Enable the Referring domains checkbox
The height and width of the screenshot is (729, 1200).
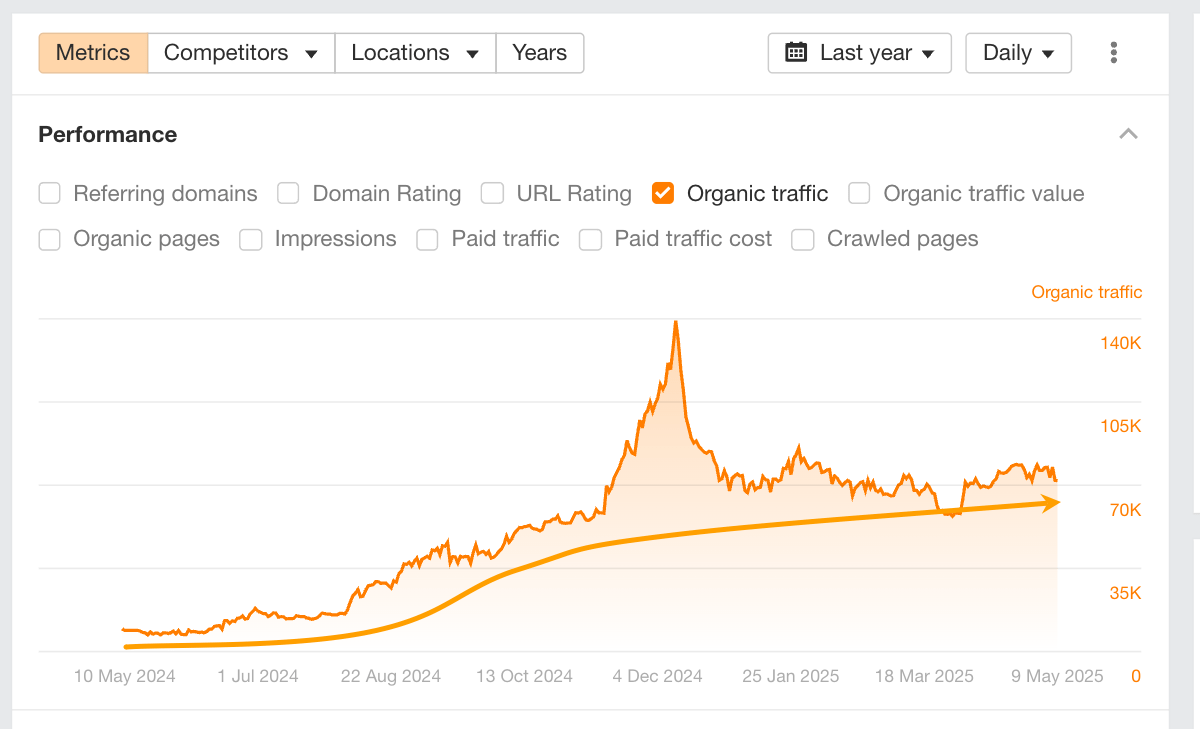[x=49, y=193]
